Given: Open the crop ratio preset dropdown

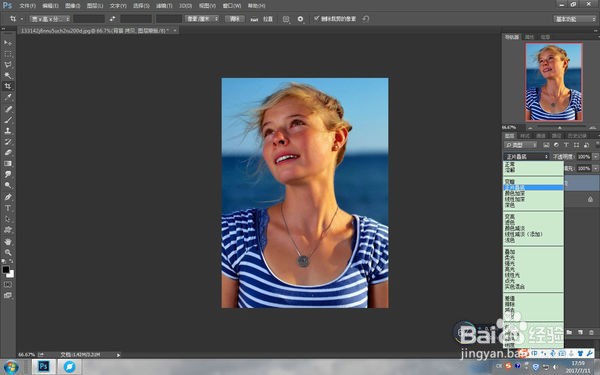Looking at the screenshot, I should coord(50,19).
